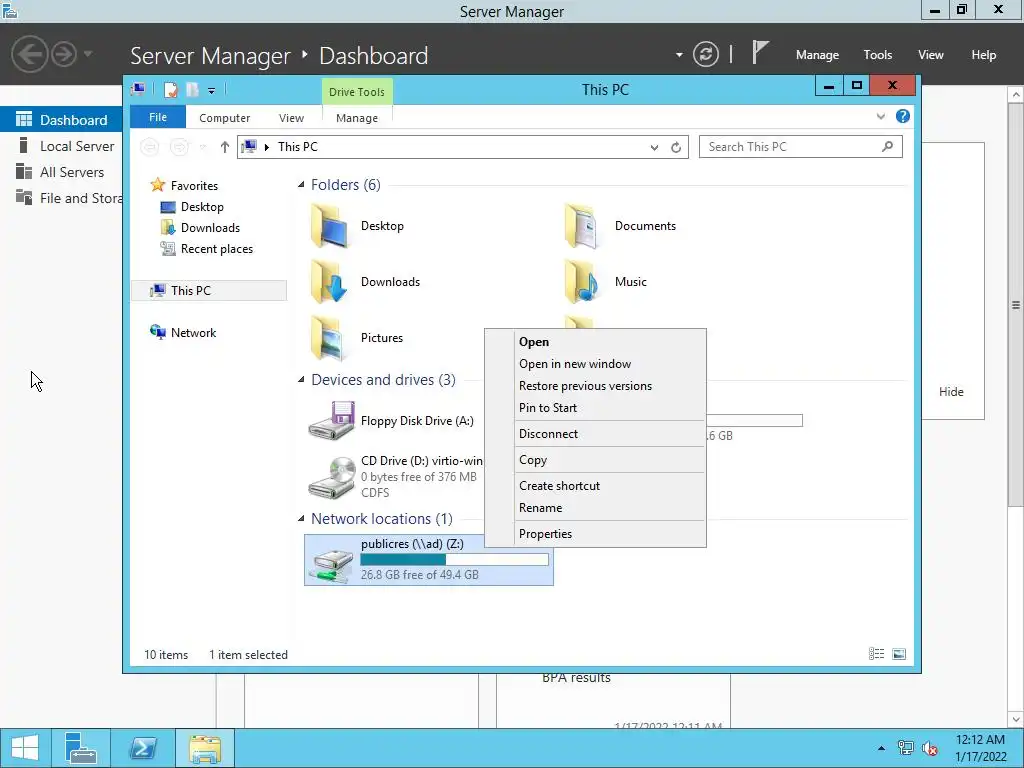This screenshot has width=1024, height=768.
Task: Click network icon in system tray
Action: [905, 748]
